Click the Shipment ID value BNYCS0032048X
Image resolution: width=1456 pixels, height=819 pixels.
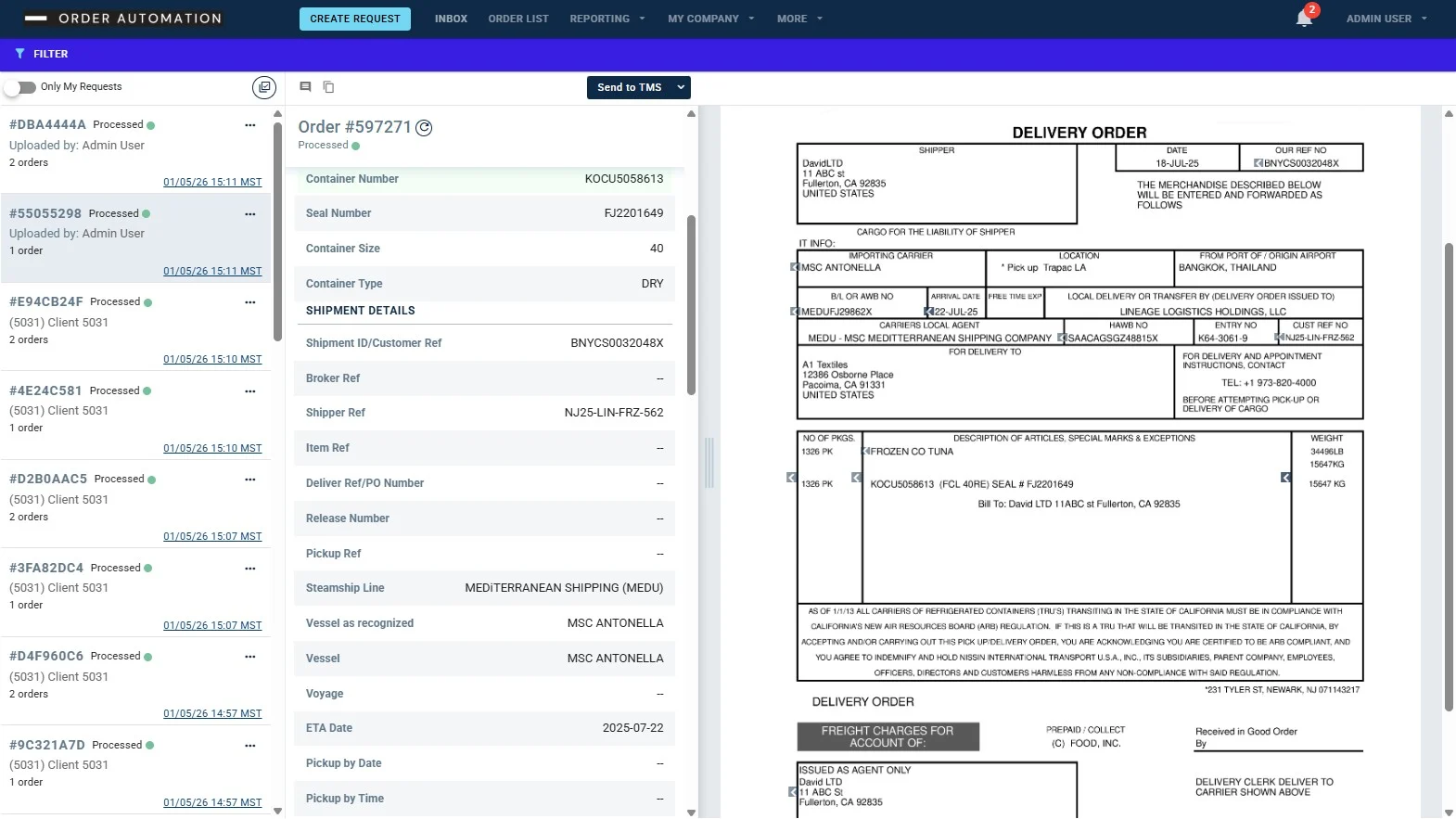618,343
